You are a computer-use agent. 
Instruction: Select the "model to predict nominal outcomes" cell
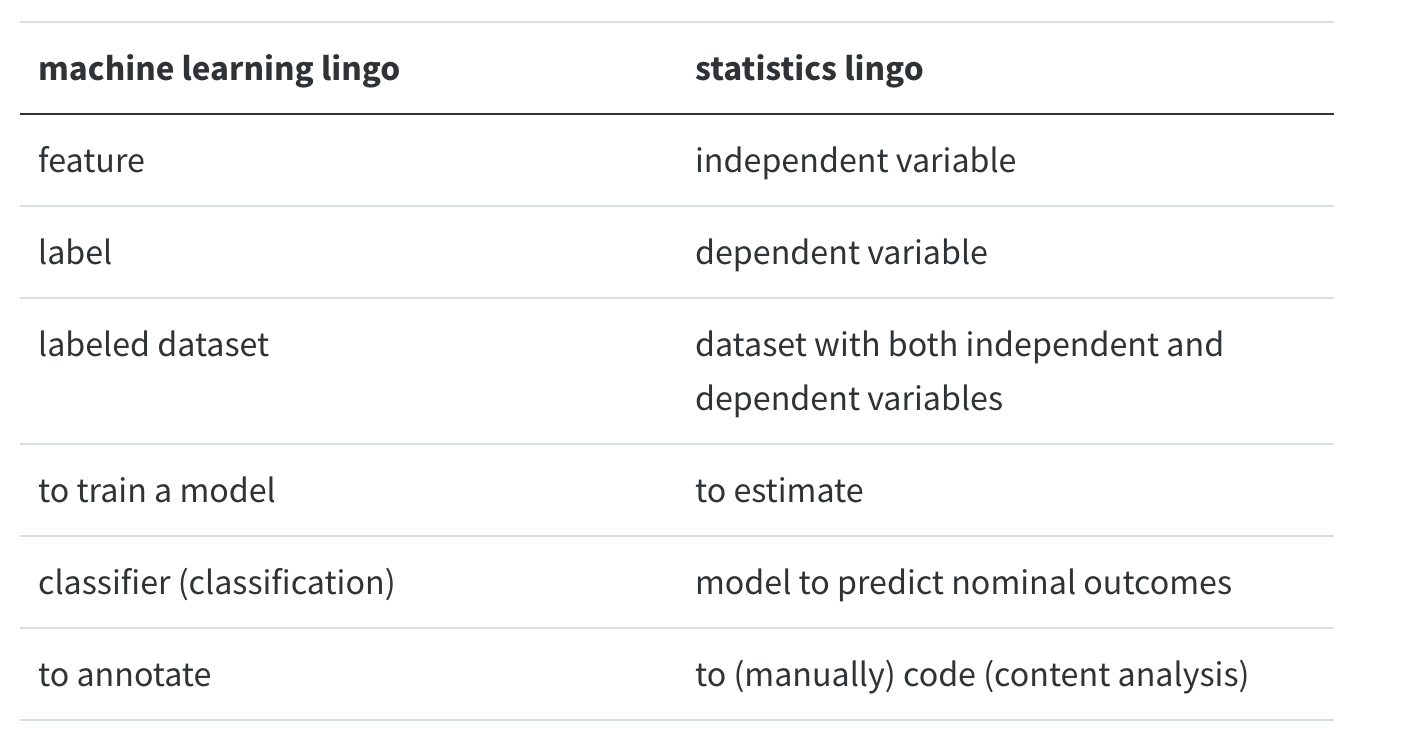pos(963,582)
